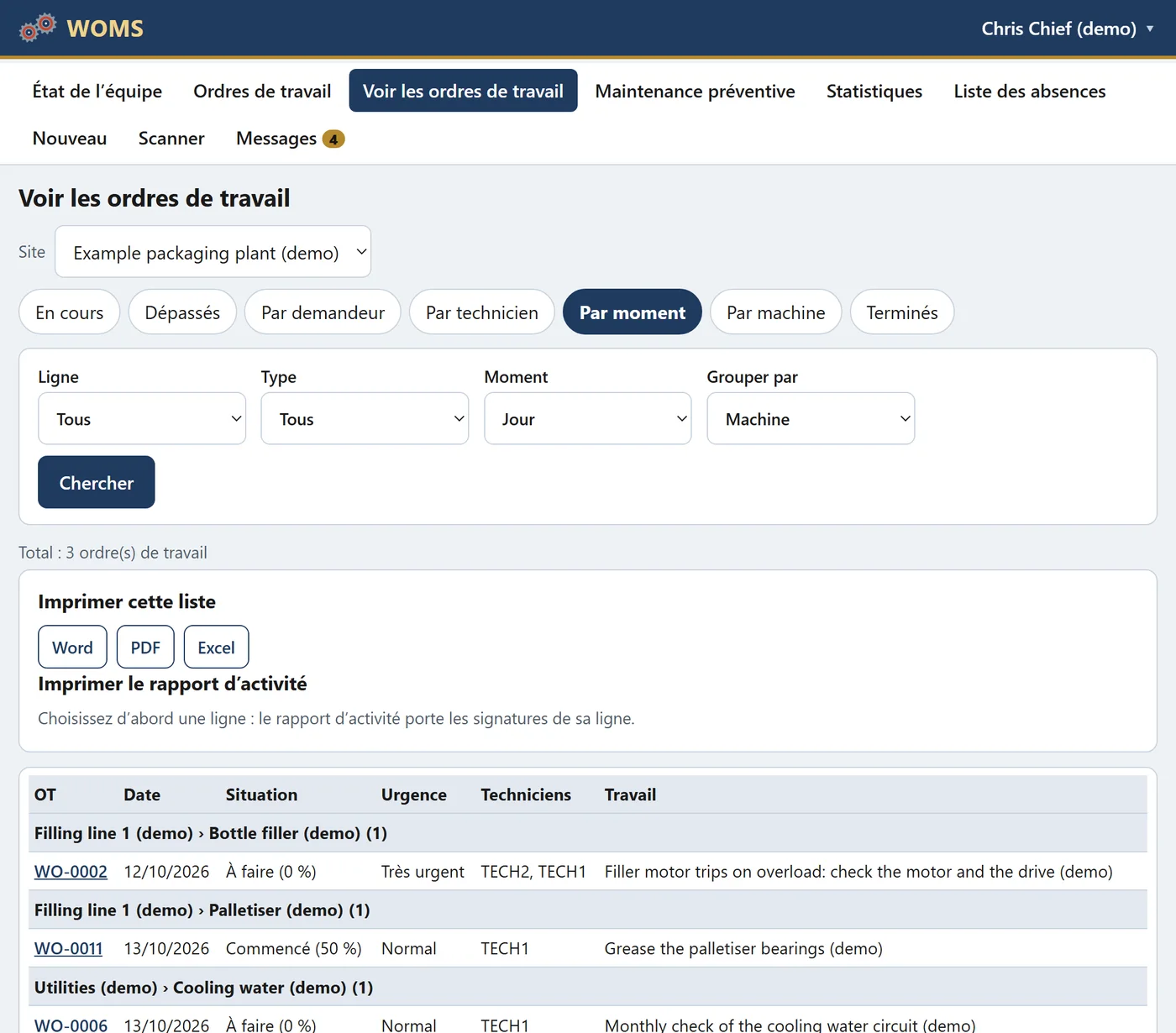Screen dimensions: 1176x1033
Task: Click 'Filling line 1 (demo) › Bottle filler' group row
Action: 588,833
